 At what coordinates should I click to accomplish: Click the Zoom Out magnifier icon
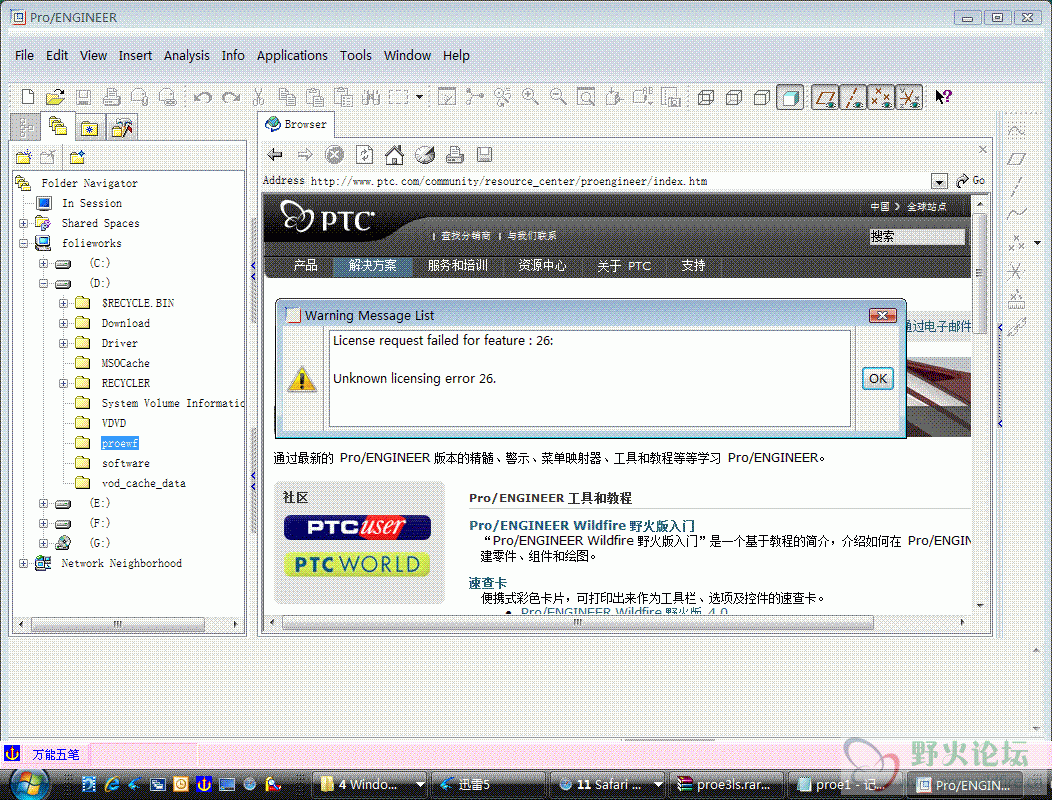coord(558,97)
